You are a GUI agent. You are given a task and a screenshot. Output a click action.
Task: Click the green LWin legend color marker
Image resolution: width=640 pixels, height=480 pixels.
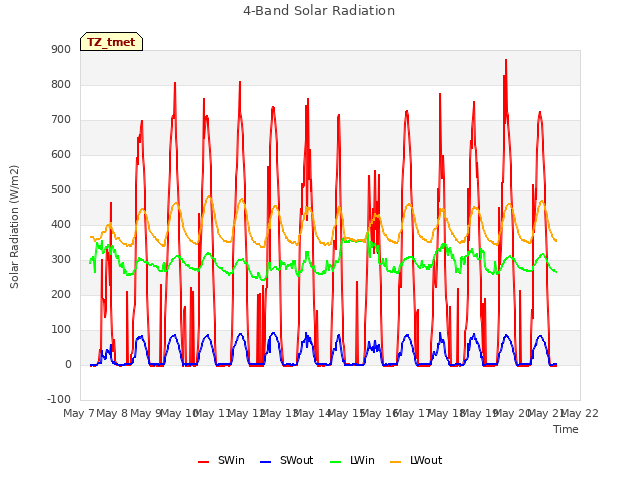click(x=336, y=462)
